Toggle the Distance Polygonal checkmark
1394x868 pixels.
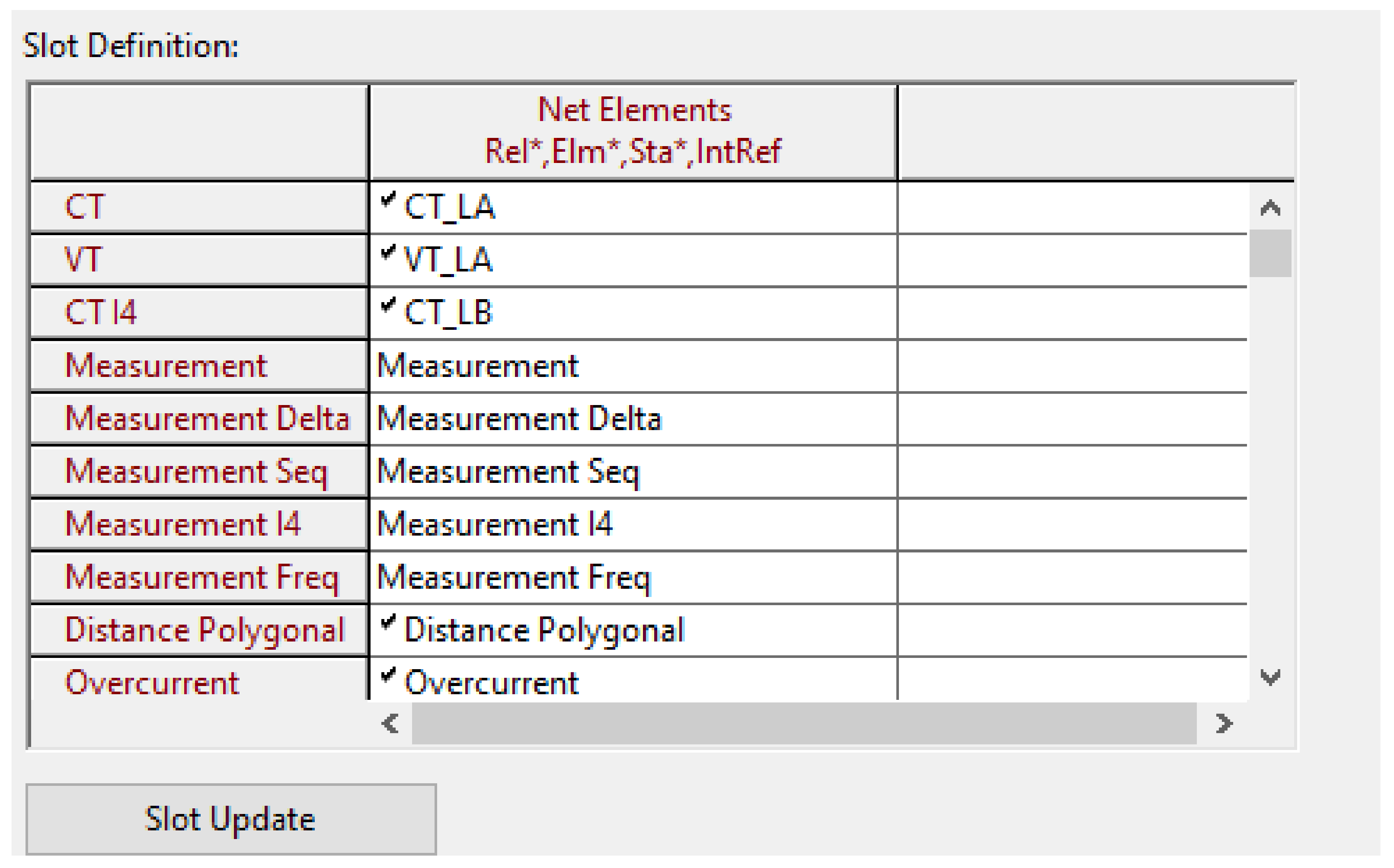388,622
